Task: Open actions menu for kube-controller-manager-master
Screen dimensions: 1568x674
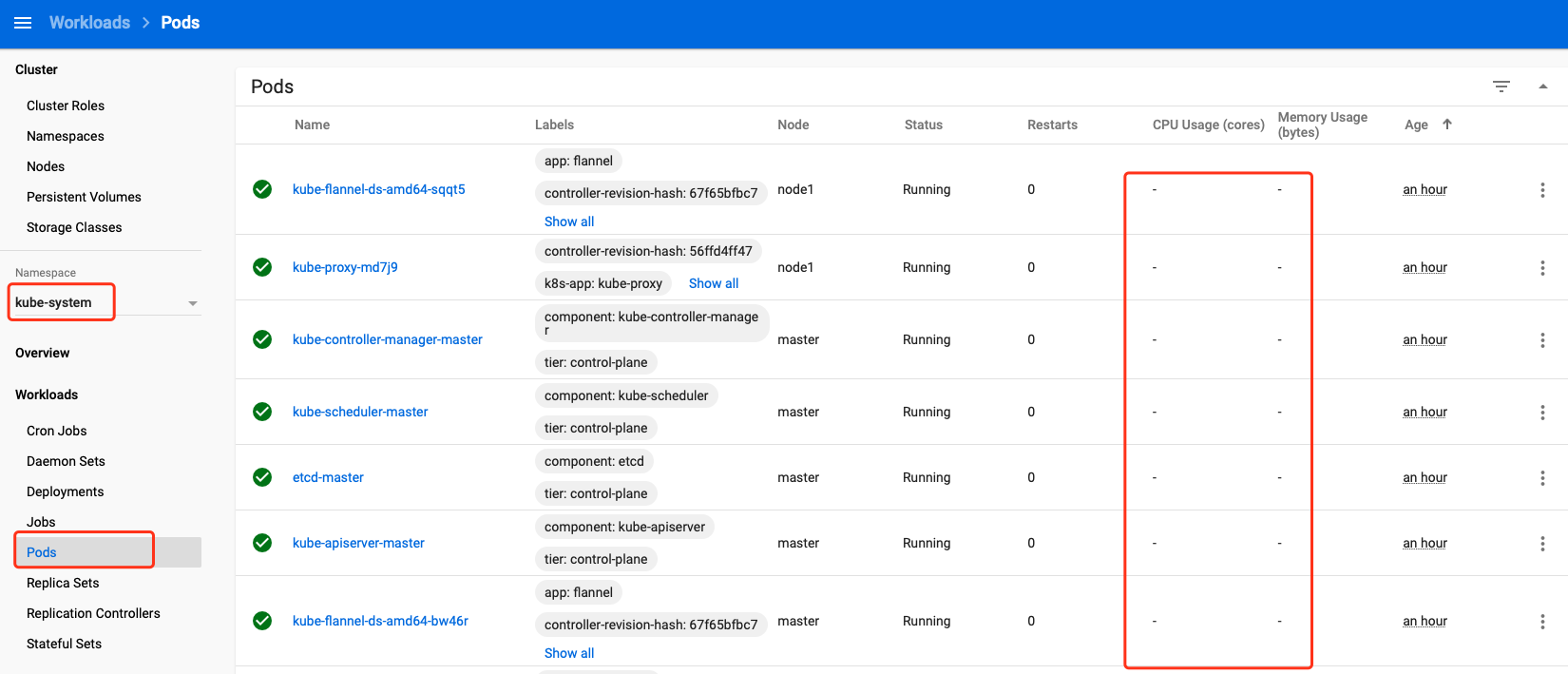Action: (1542, 340)
